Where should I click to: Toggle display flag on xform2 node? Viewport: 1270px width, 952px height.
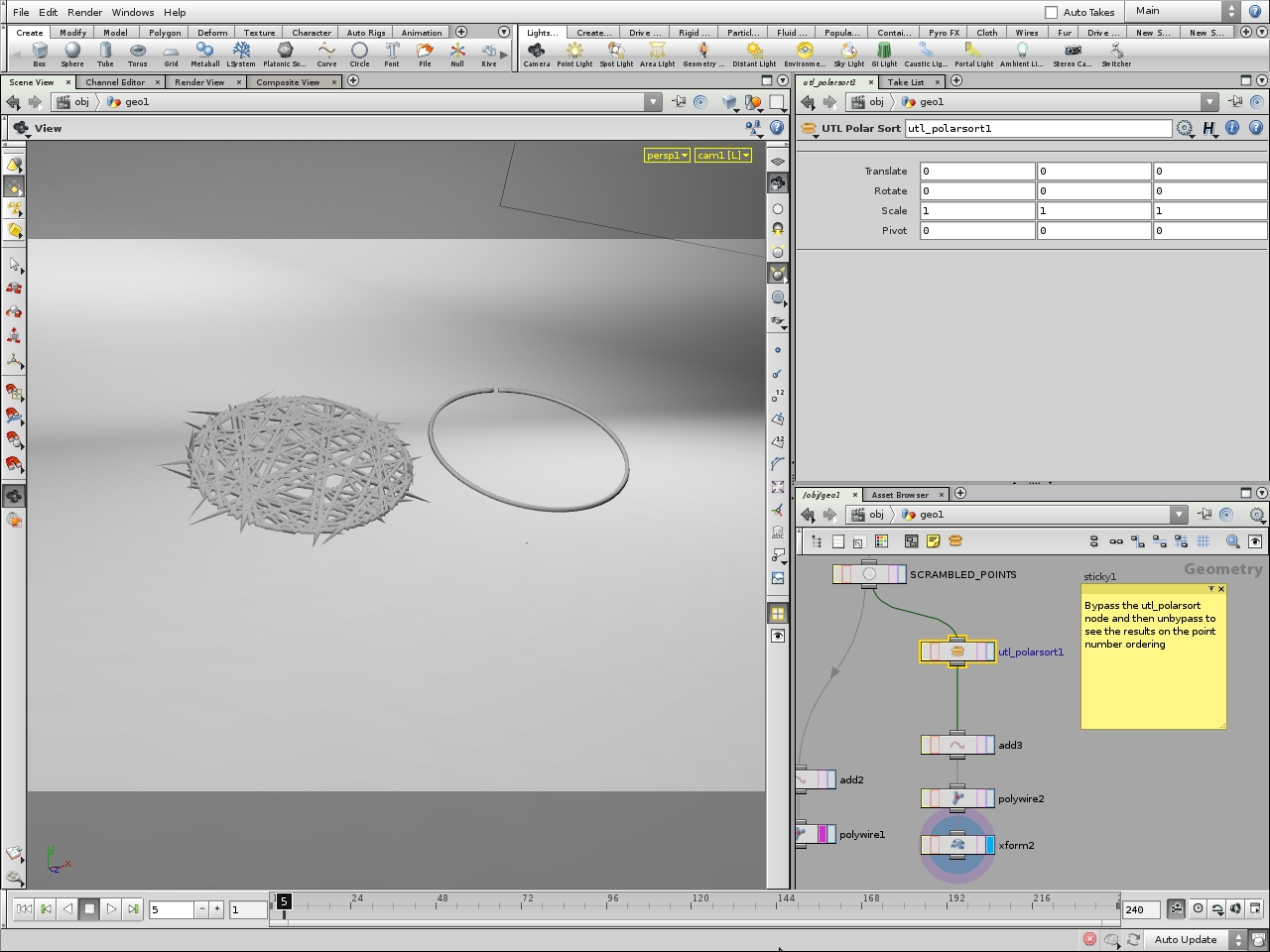pyautogui.click(x=989, y=845)
